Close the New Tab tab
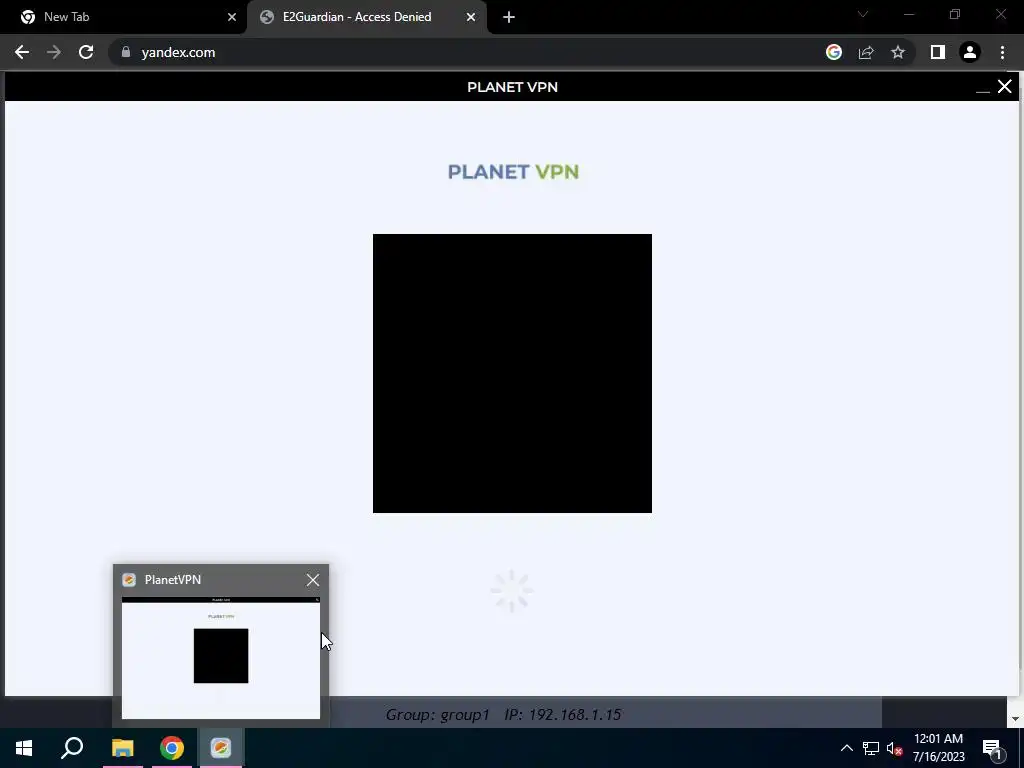Image resolution: width=1024 pixels, height=768 pixels. [232, 17]
